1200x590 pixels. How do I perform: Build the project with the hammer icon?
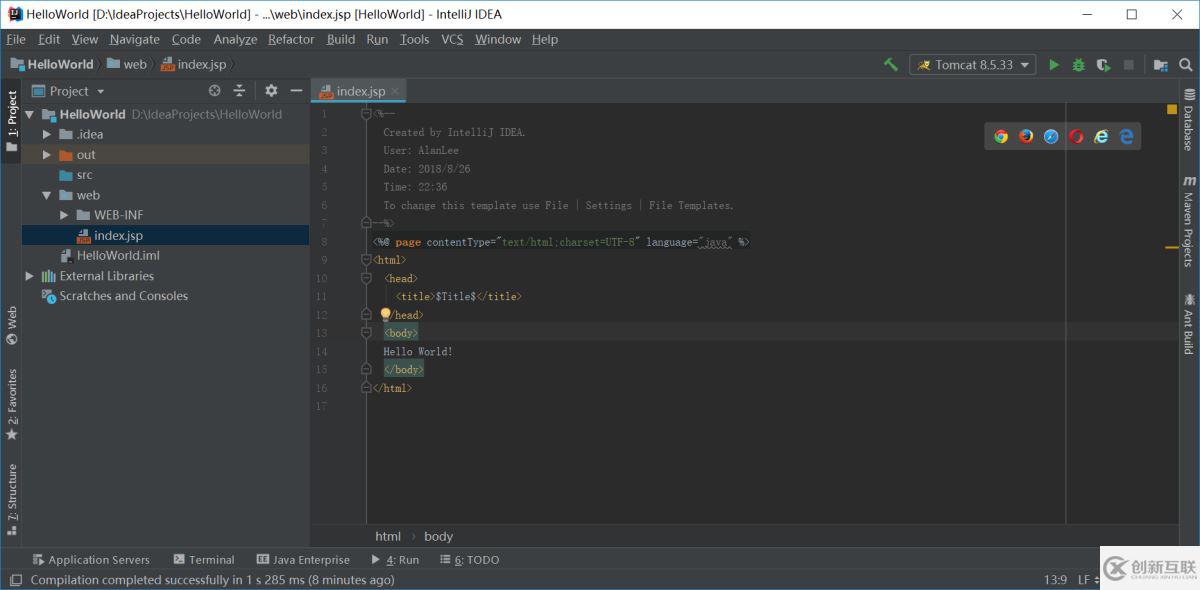[890, 64]
